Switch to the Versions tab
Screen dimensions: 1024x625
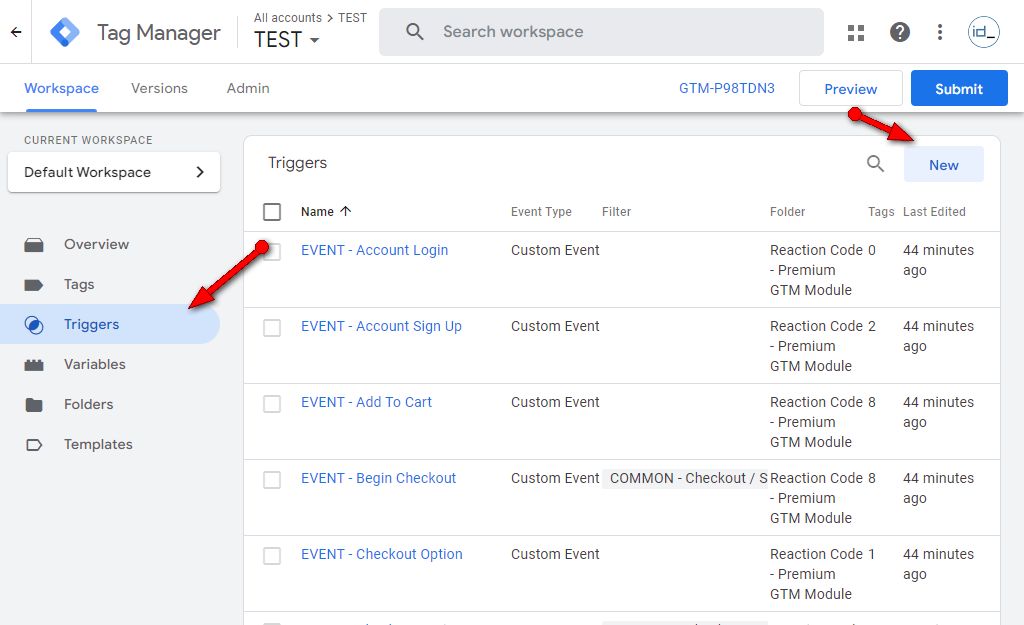coord(159,88)
